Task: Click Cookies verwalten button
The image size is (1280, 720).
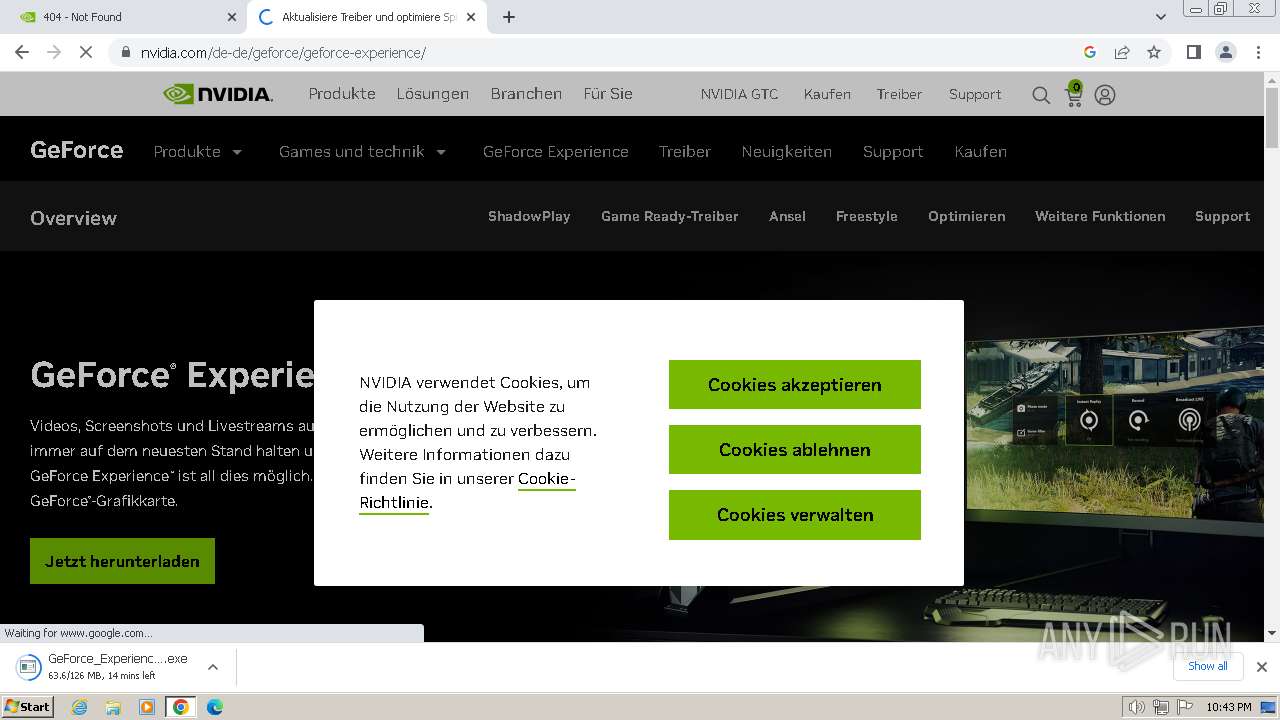Action: click(795, 515)
